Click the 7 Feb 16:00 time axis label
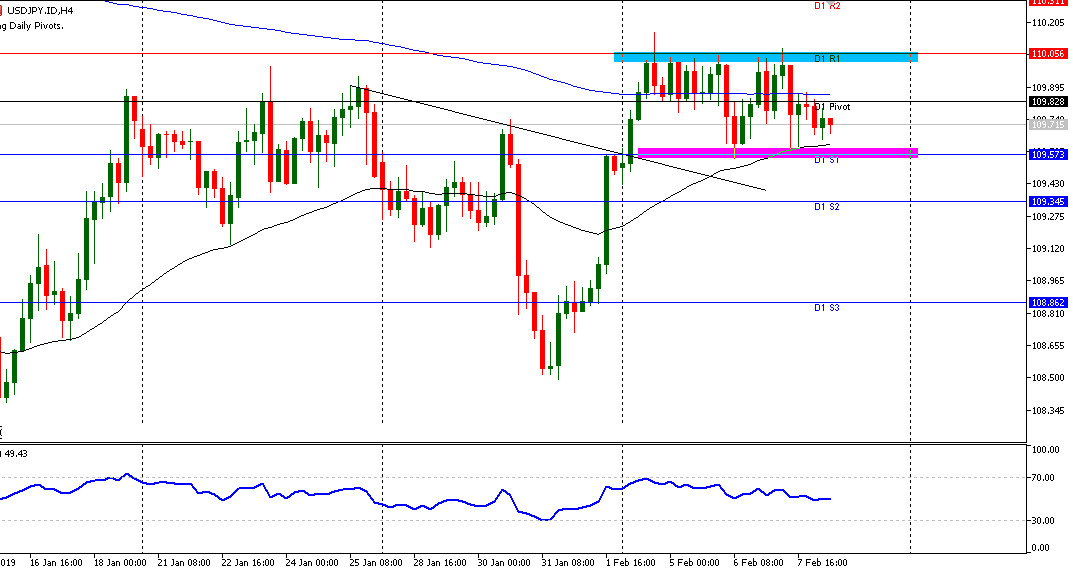Viewport: 1073px width, 571px height. [823, 562]
